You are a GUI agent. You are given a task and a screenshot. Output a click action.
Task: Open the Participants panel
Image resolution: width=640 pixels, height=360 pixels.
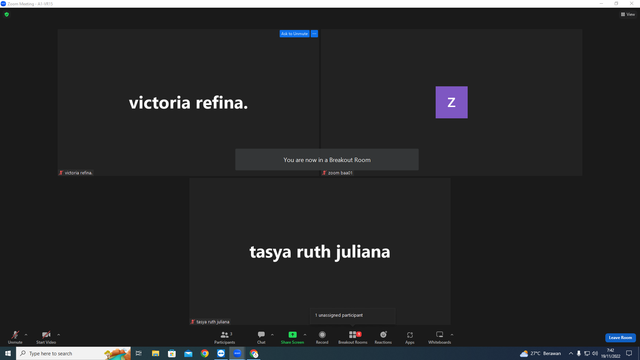click(x=224, y=337)
